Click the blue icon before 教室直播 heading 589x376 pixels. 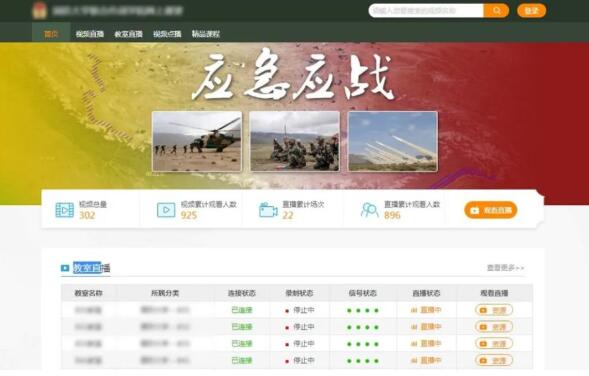[x=65, y=268]
